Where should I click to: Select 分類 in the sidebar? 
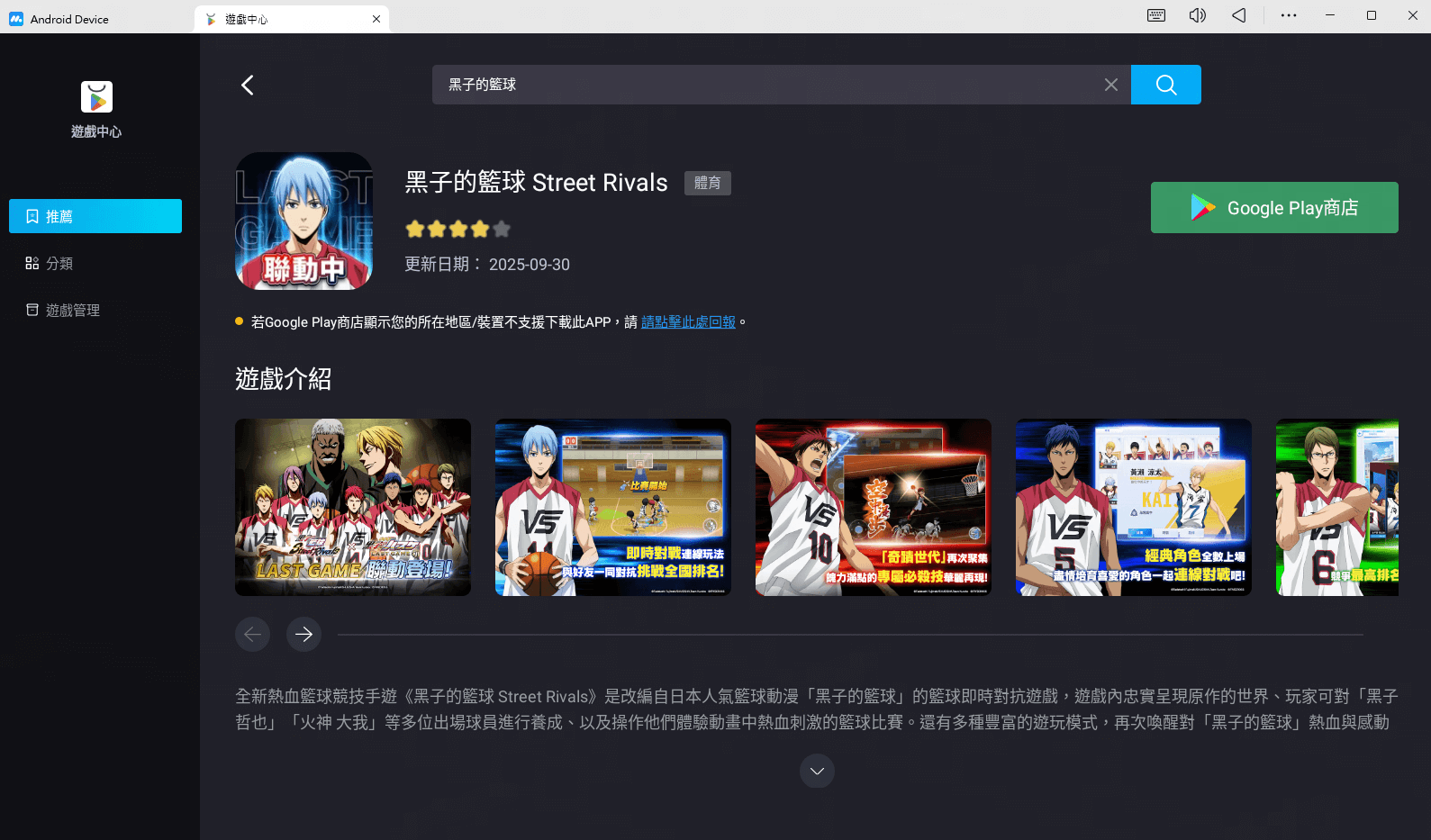pyautogui.click(x=59, y=263)
